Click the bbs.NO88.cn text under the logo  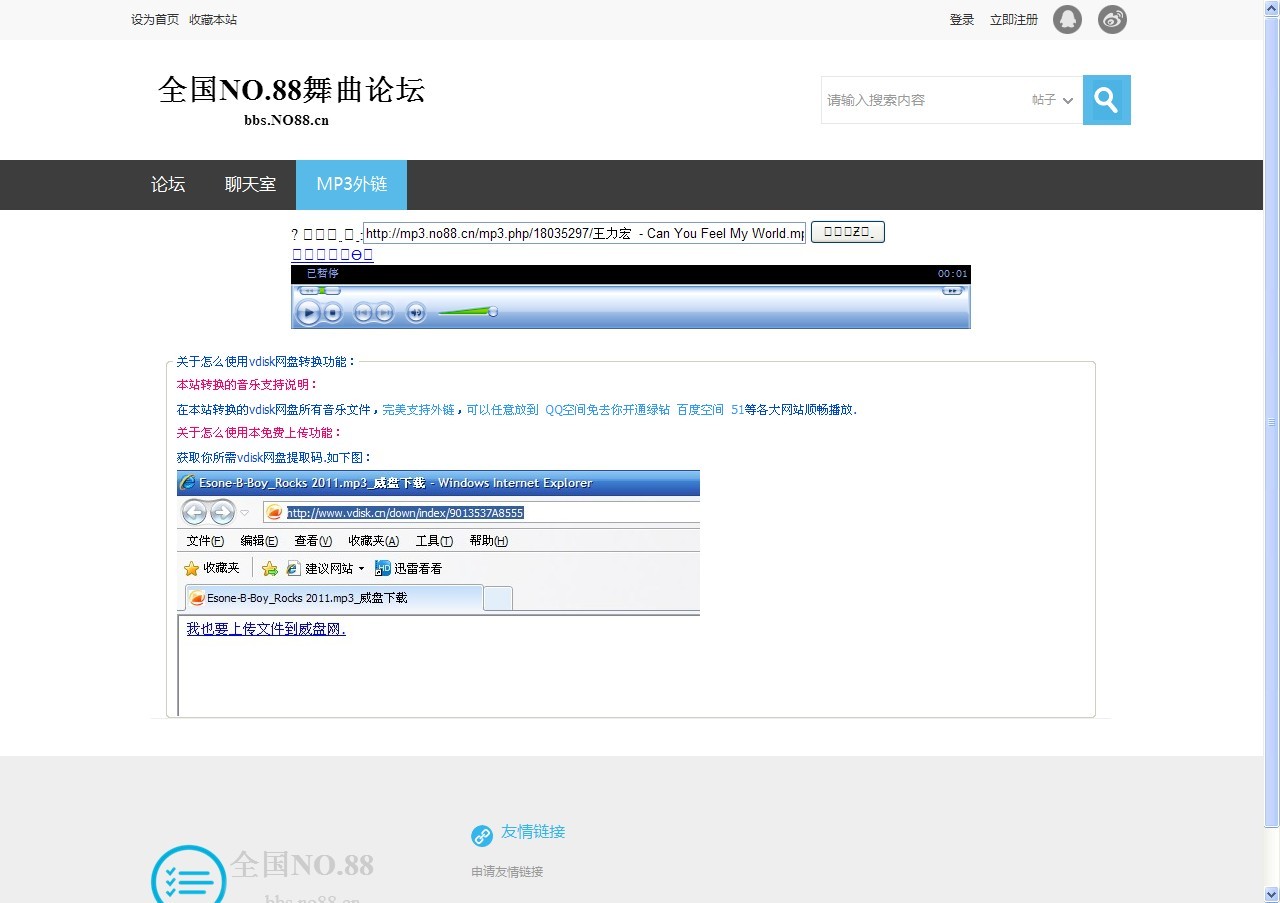[x=286, y=121]
